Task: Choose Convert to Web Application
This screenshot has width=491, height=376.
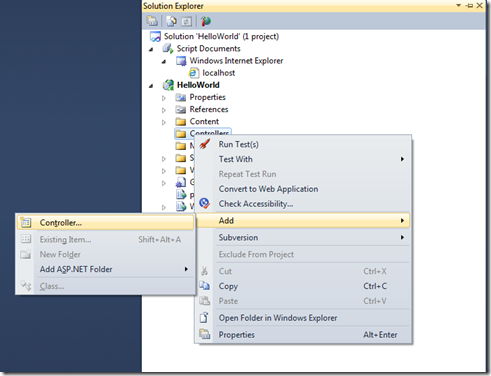Action: (303, 189)
